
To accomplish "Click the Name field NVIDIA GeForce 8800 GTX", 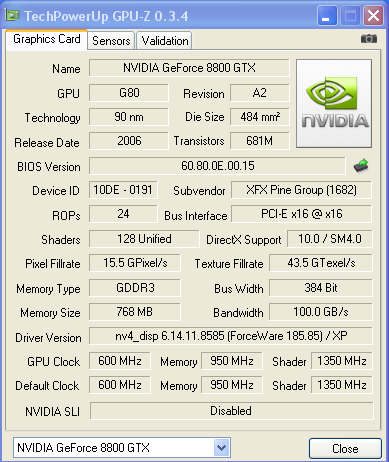I will [x=189, y=68].
